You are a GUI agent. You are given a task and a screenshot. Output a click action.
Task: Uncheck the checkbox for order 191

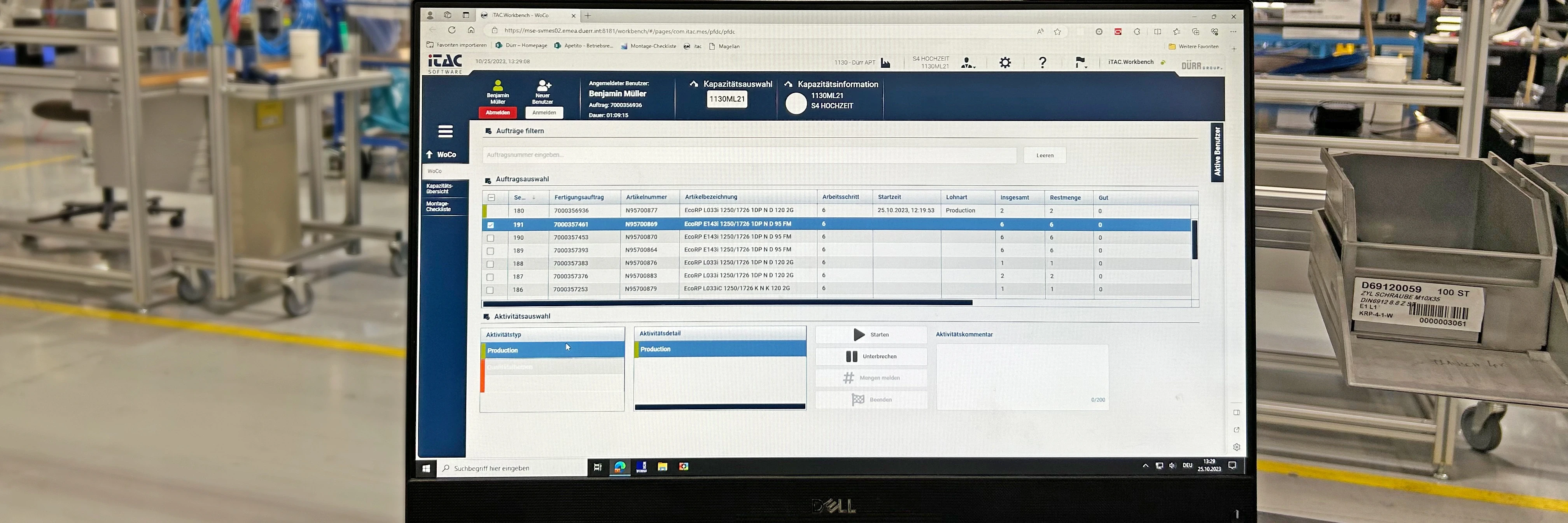[491, 225]
